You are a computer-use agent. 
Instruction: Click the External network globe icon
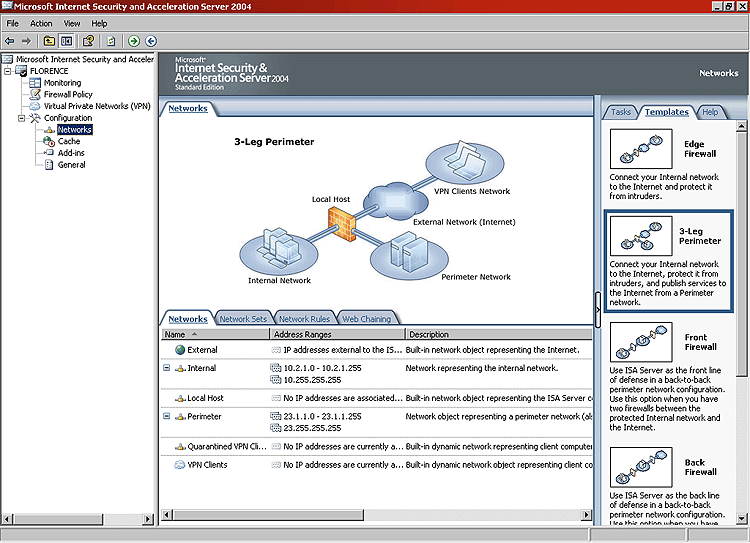pyautogui.click(x=180, y=350)
